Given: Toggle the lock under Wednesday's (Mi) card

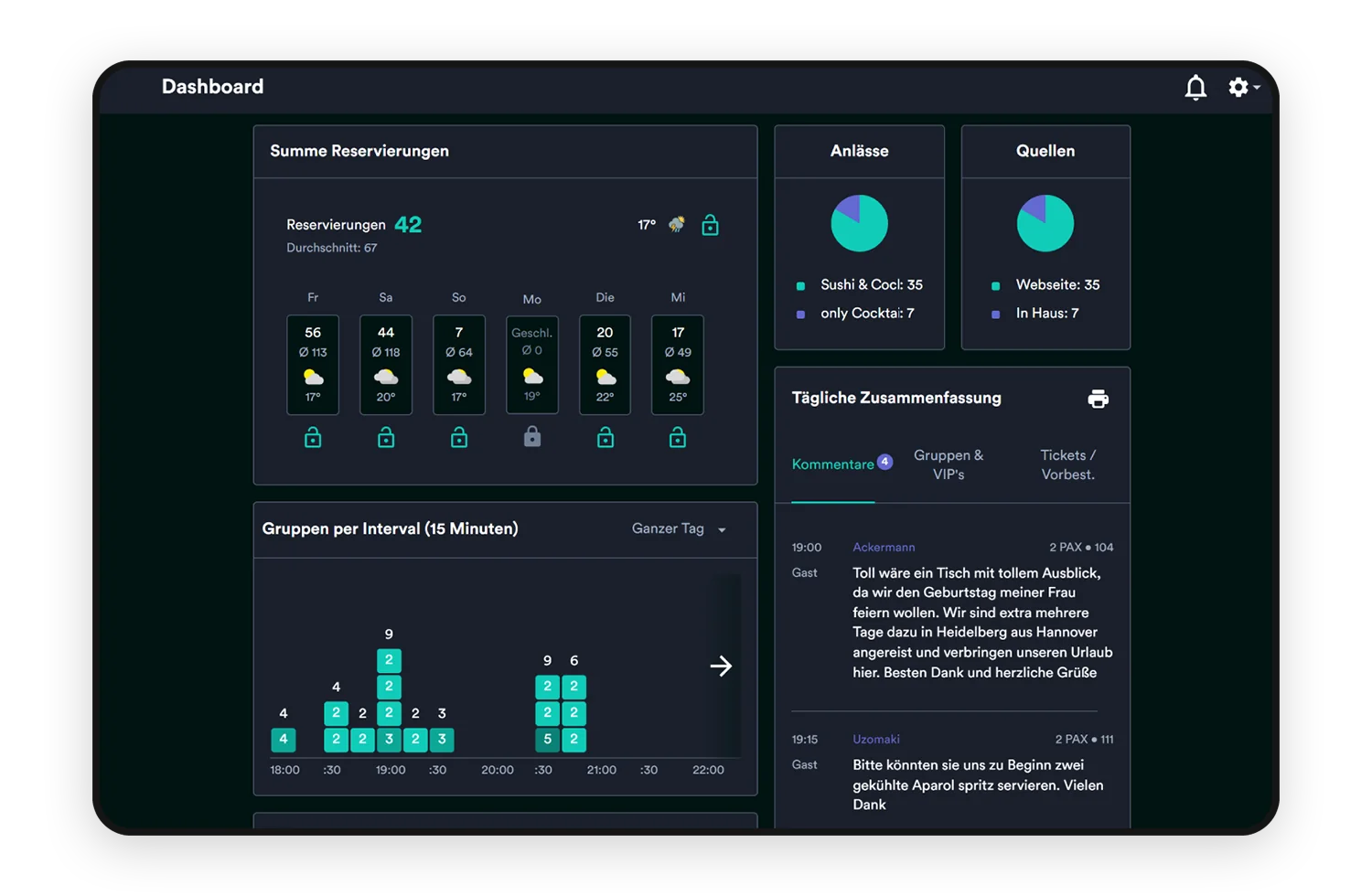Looking at the screenshot, I should pos(678,438).
